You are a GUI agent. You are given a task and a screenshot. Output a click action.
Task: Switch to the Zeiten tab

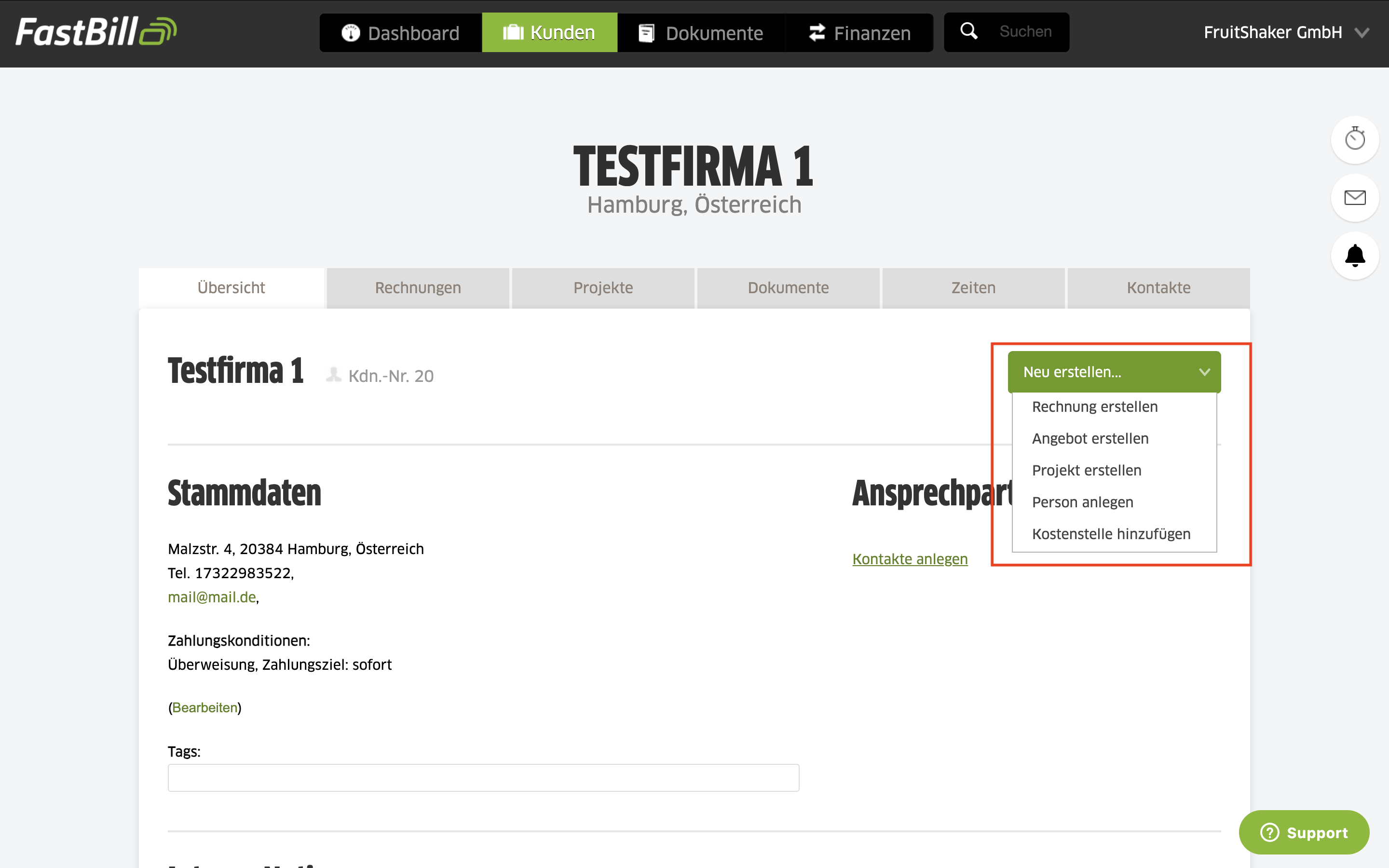click(x=973, y=287)
